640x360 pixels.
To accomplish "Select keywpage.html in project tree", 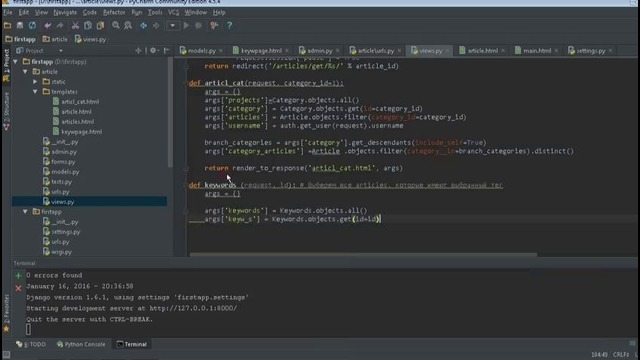I will (x=78, y=132).
